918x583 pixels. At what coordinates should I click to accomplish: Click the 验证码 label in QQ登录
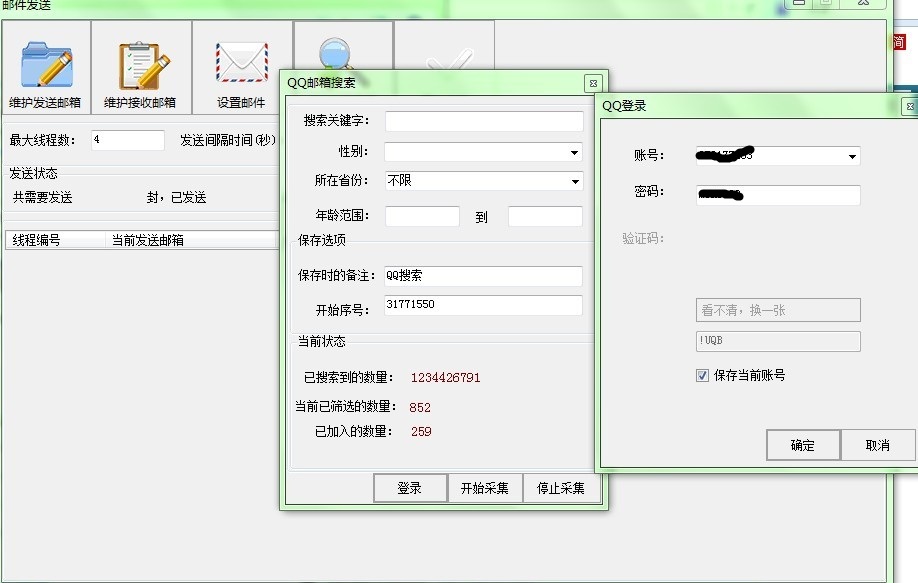pos(643,238)
